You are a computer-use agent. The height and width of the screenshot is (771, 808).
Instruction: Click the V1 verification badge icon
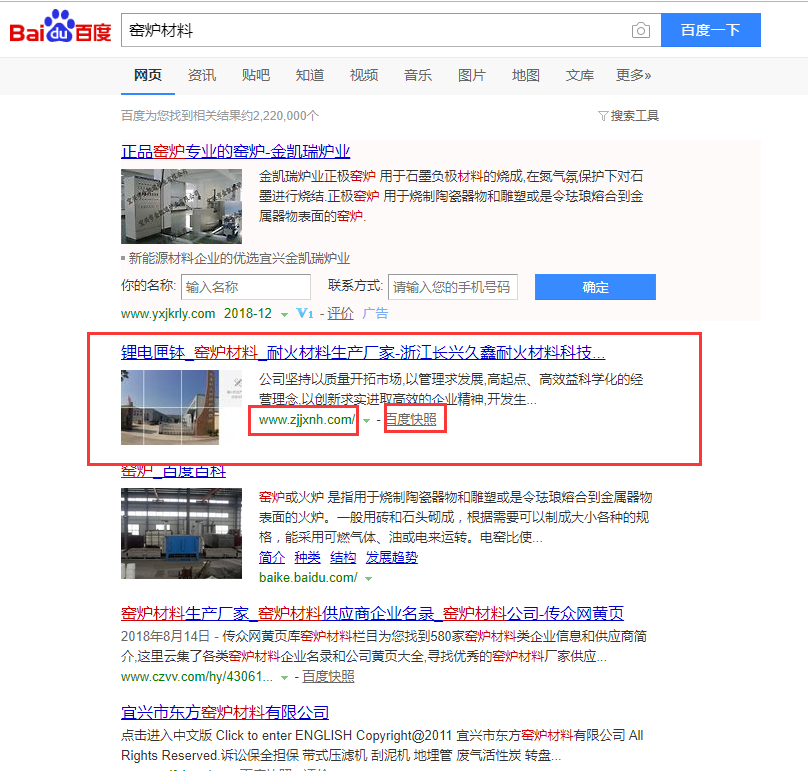[305, 313]
